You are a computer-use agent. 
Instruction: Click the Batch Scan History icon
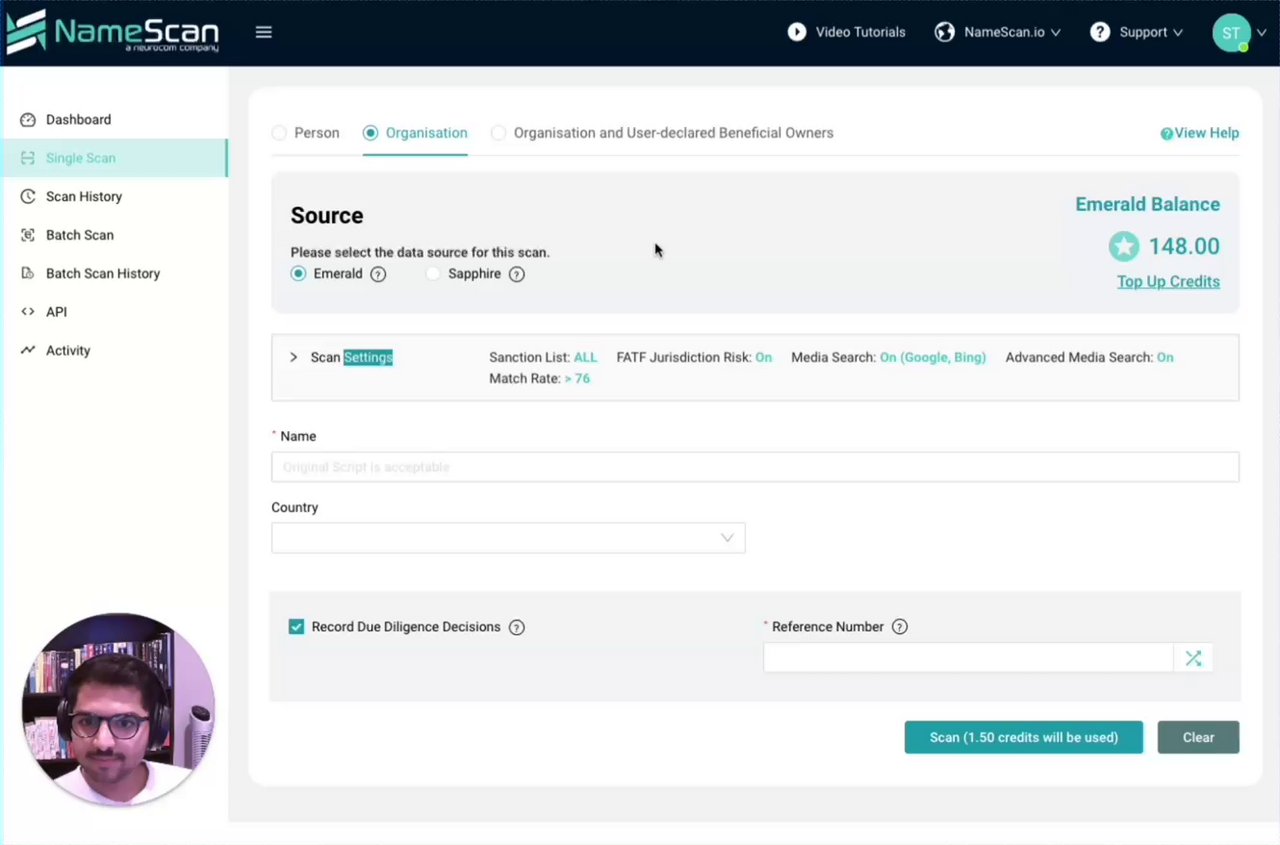click(28, 274)
